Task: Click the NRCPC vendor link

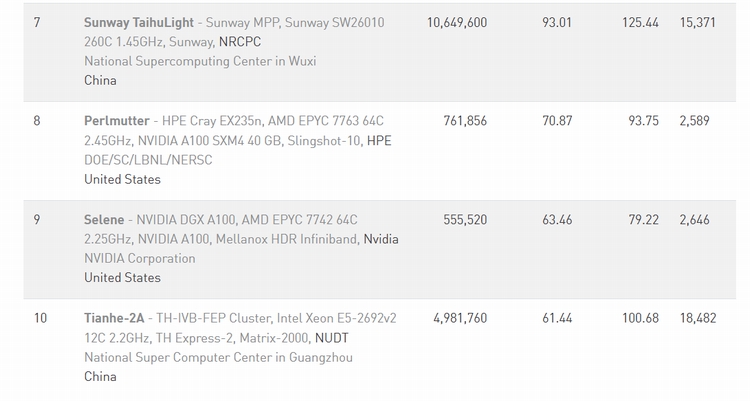Action: click(240, 42)
